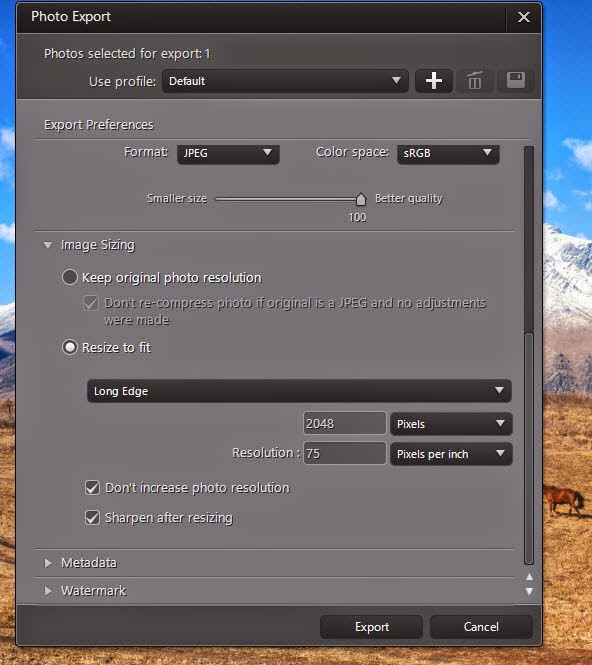Click the Cancel button

[x=481, y=627]
